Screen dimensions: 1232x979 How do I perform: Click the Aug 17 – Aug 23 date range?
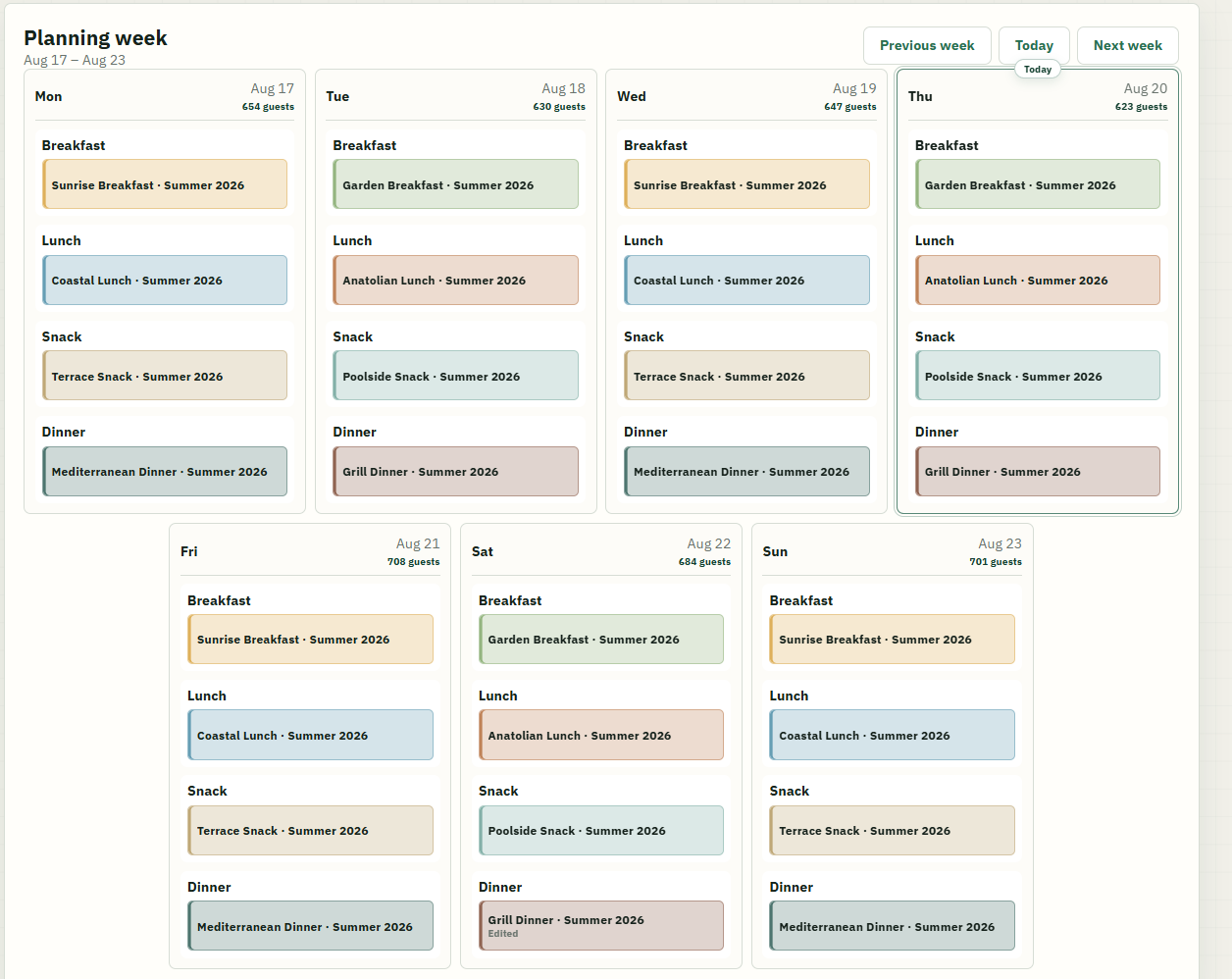tap(75, 60)
